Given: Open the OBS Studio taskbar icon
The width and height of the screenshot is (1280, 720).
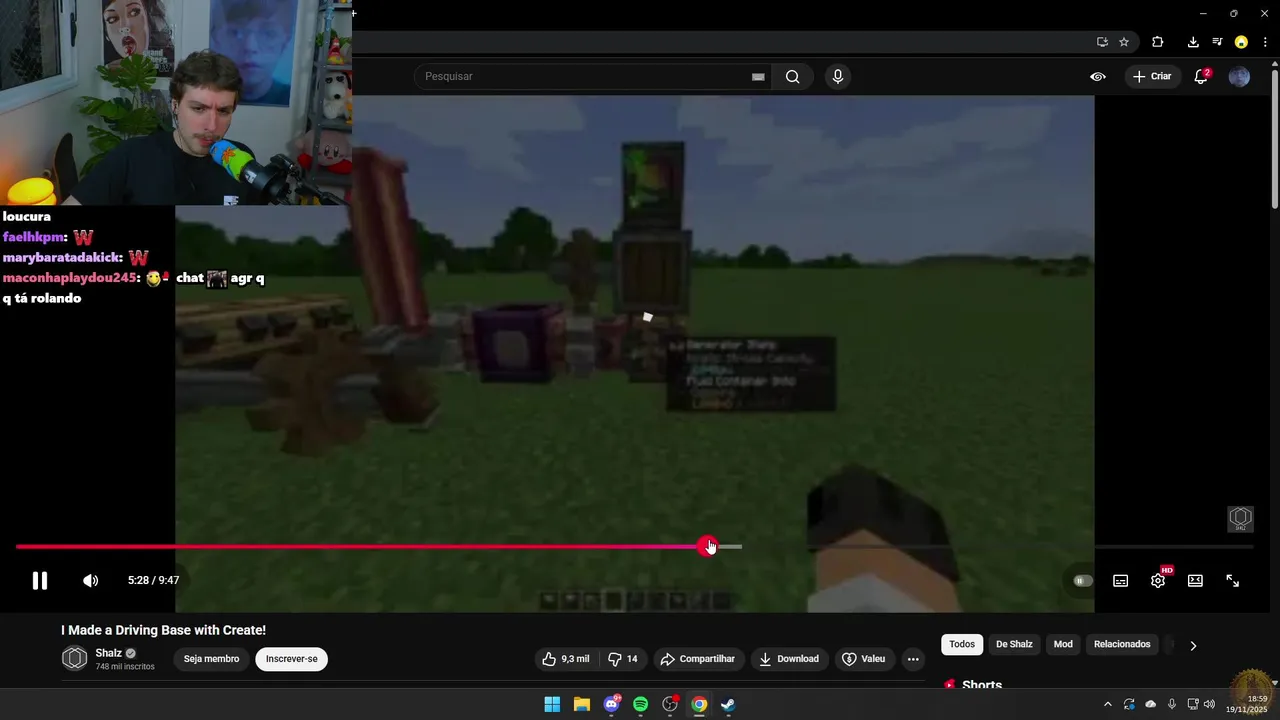Looking at the screenshot, I should (x=670, y=704).
